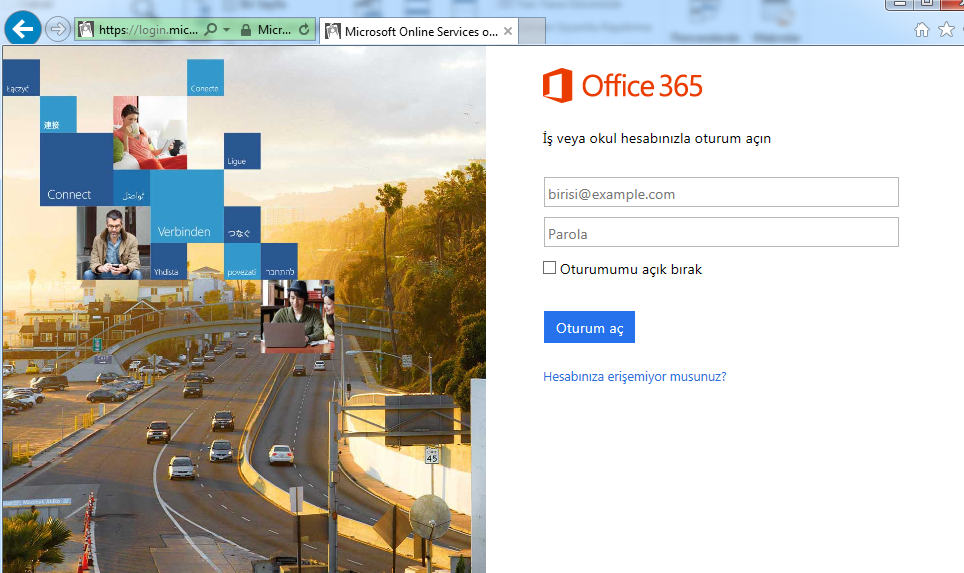Click the site favicon in address bar
This screenshot has width=964, height=573.
(x=86, y=30)
